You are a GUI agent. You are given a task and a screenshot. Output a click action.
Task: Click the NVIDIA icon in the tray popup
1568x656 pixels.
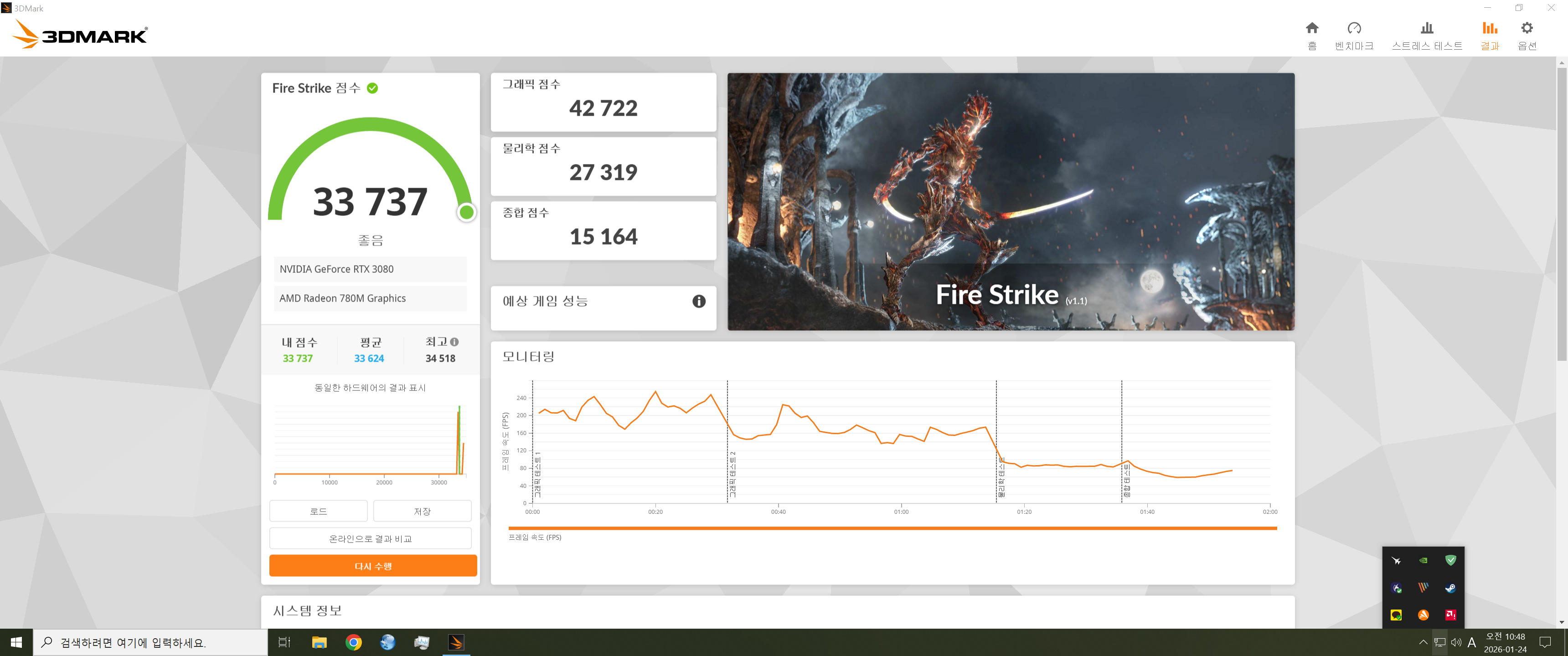point(1423,560)
